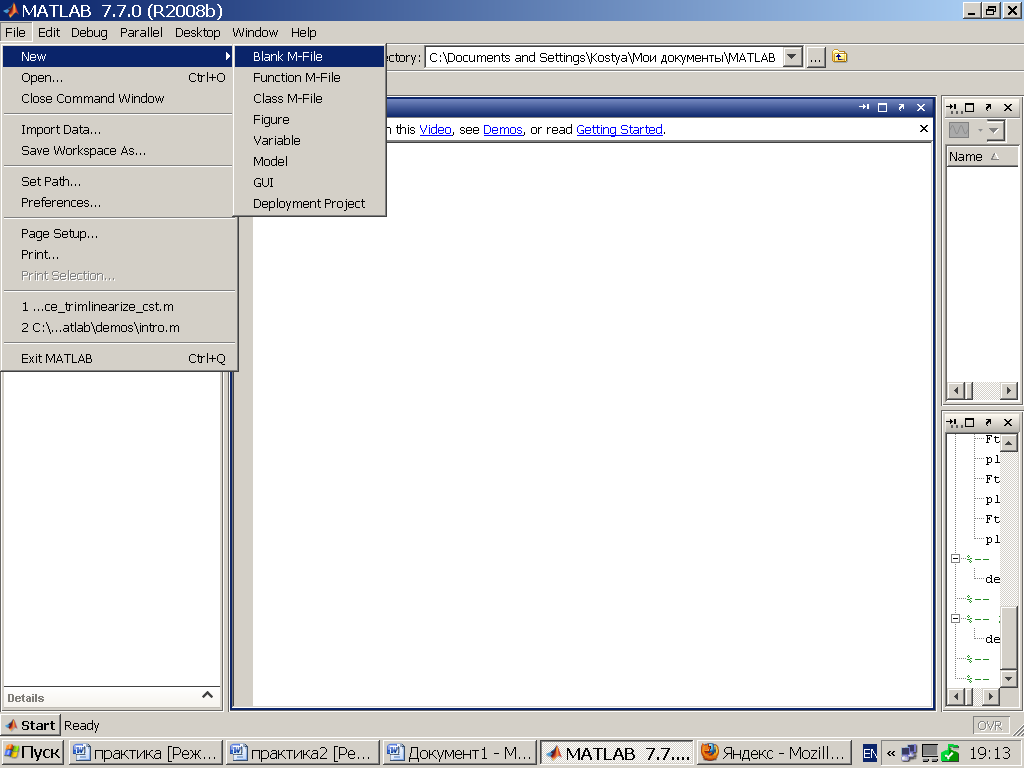Open the Window menu
Image resolution: width=1024 pixels, height=768 pixels.
(x=255, y=33)
